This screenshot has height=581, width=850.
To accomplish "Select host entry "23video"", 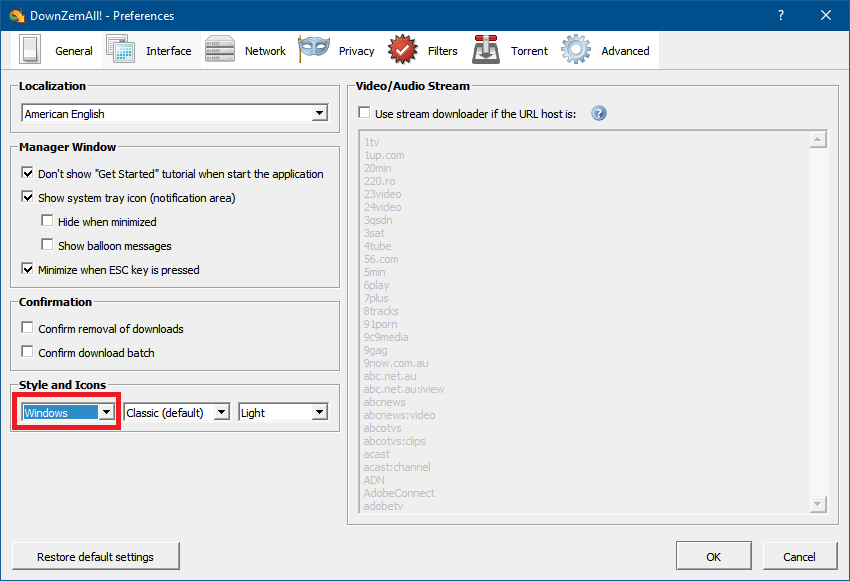I will pyautogui.click(x=383, y=194).
